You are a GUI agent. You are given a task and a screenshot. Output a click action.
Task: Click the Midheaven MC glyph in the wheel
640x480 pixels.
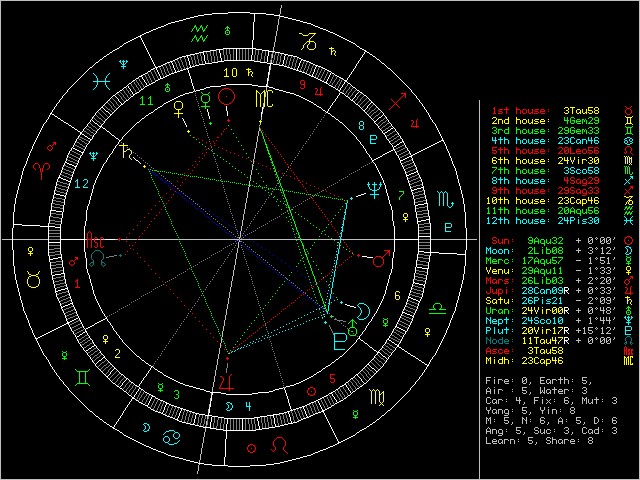click(x=261, y=98)
